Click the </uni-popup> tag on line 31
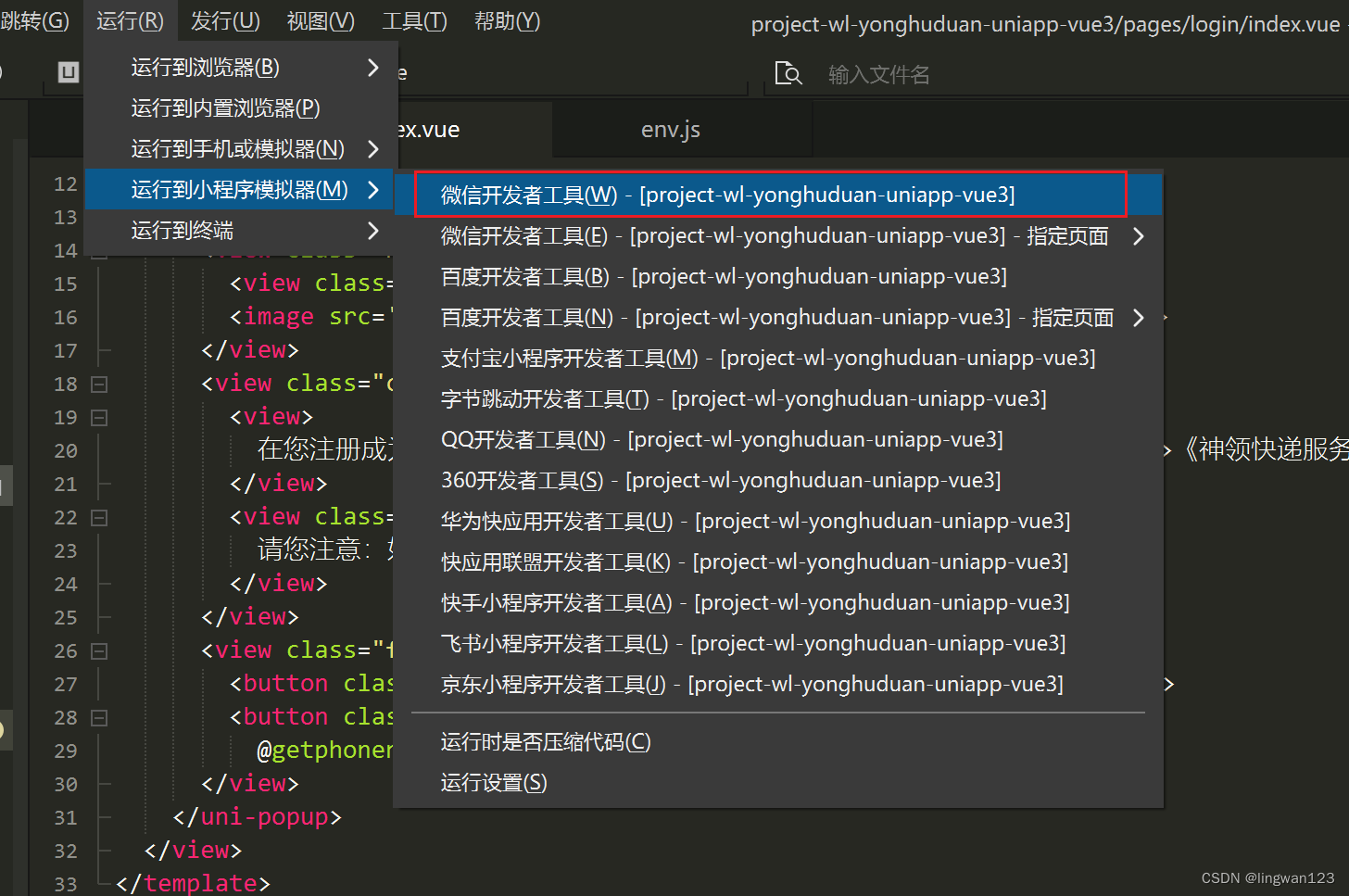1349x896 pixels. [258, 817]
